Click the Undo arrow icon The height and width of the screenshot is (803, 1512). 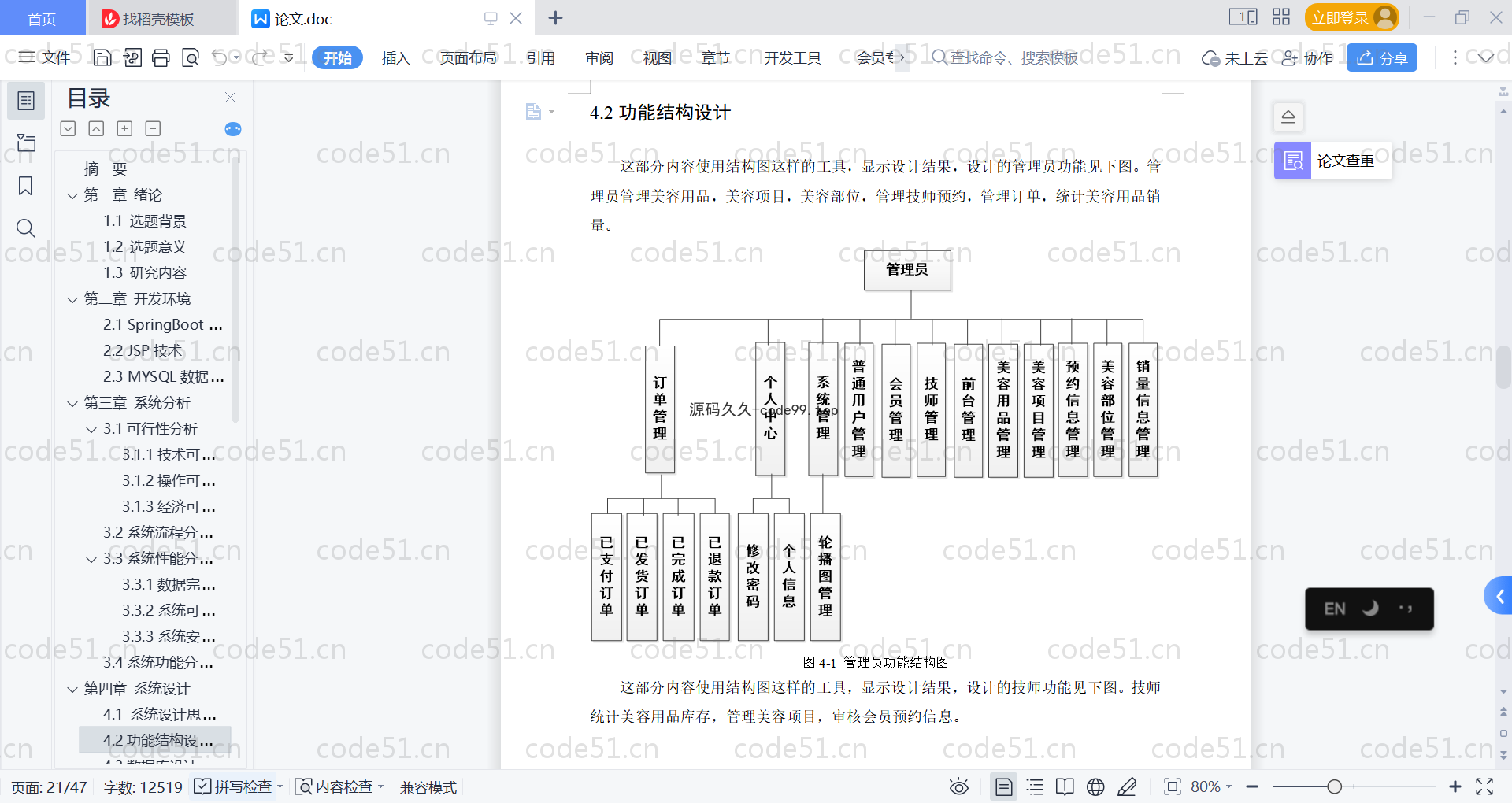220,57
